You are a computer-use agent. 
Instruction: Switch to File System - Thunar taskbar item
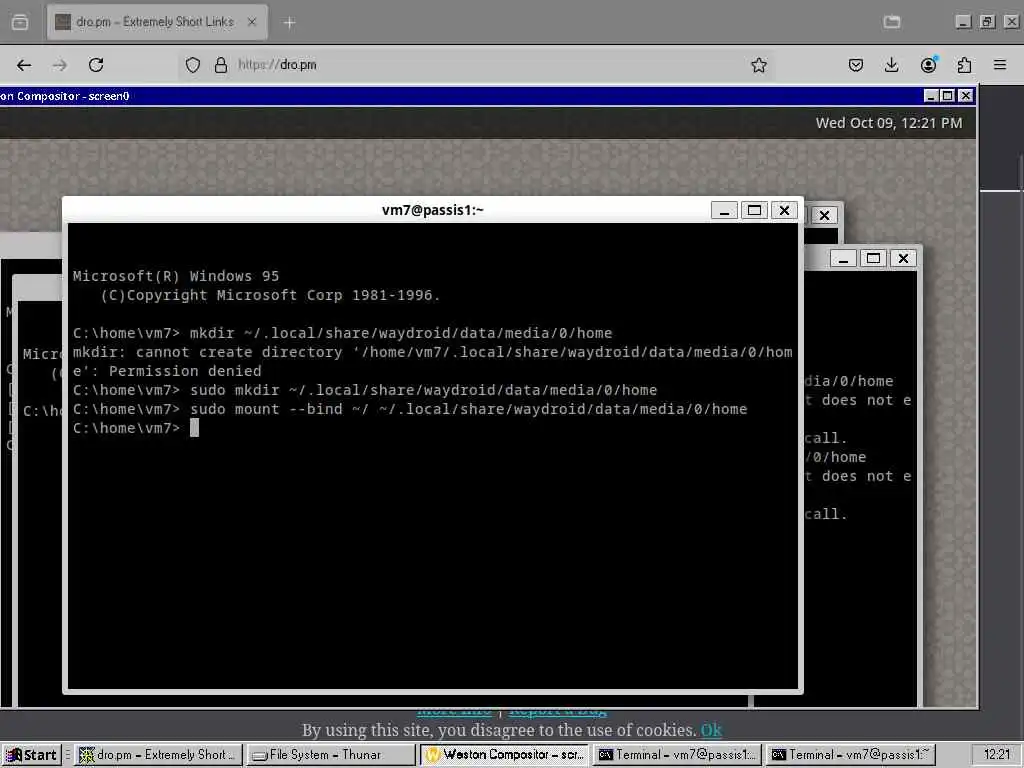[x=331, y=755]
